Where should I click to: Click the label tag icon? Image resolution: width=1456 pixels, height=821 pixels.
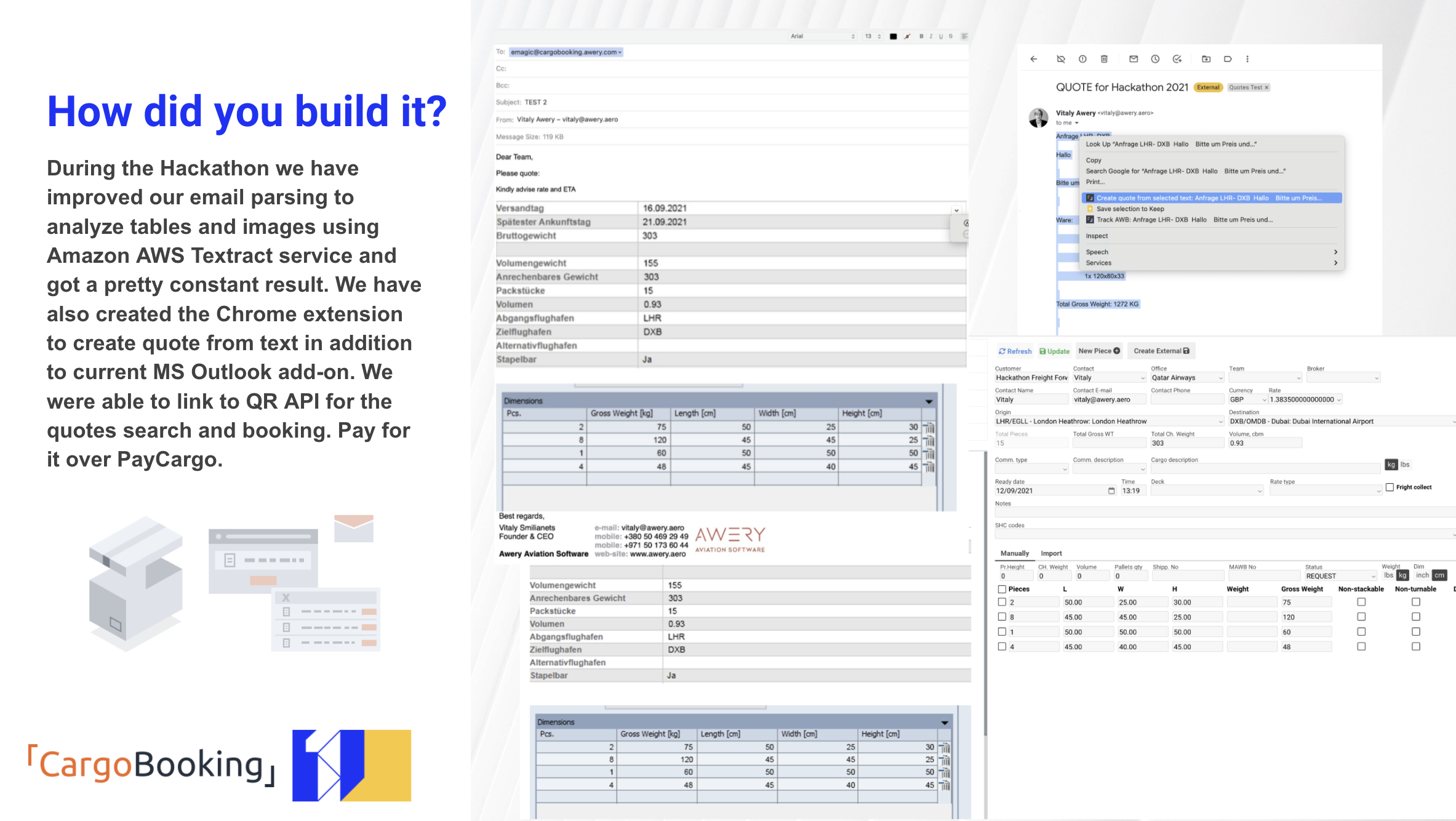1228,59
